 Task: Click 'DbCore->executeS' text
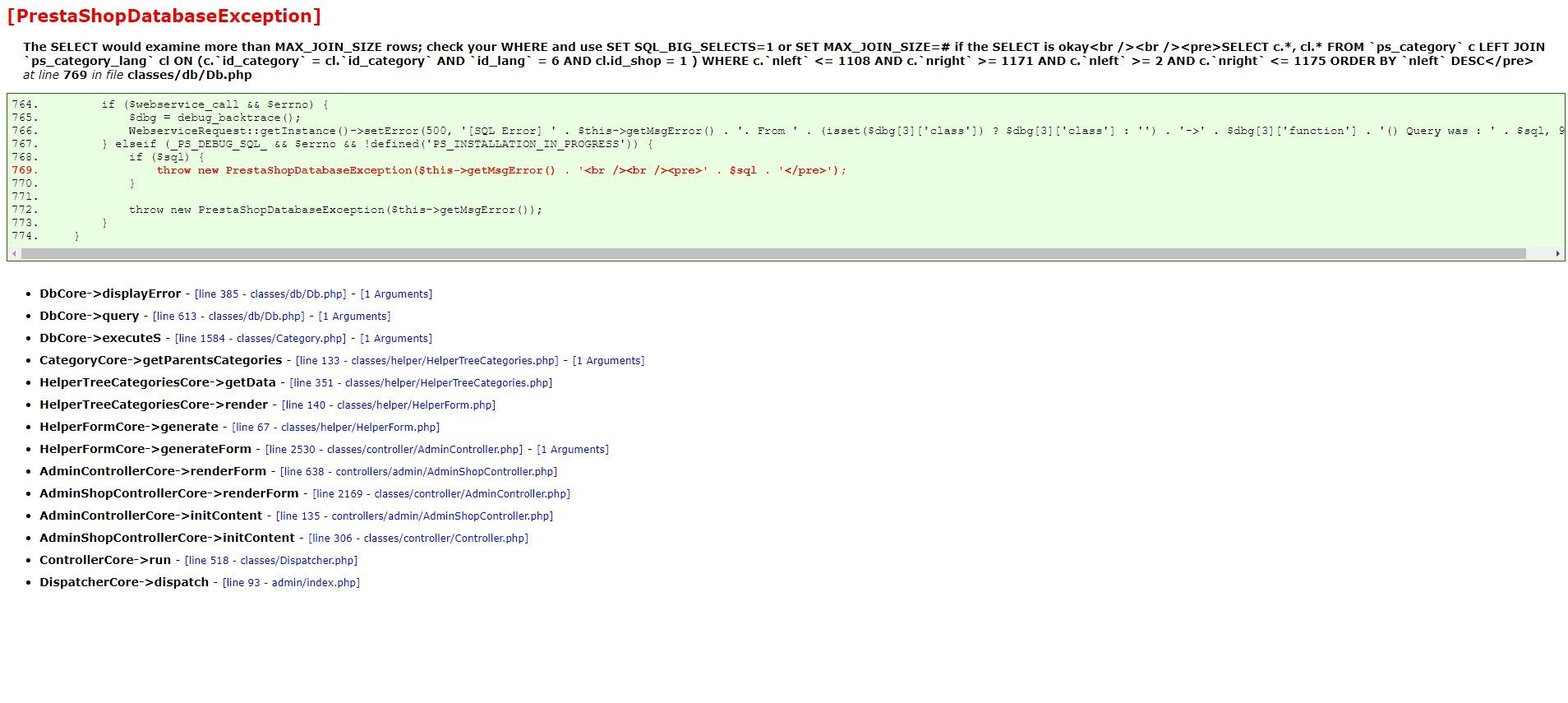point(100,338)
